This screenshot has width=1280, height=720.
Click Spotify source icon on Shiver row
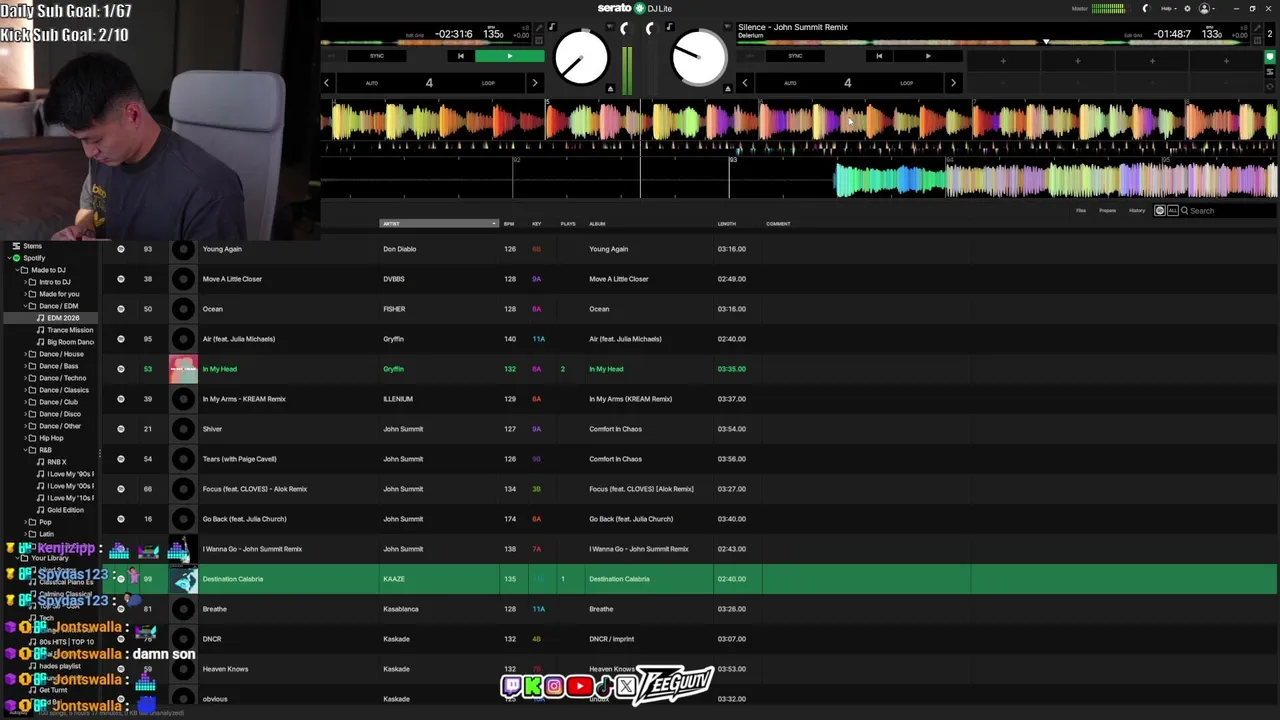pyautogui.click(x=121, y=429)
